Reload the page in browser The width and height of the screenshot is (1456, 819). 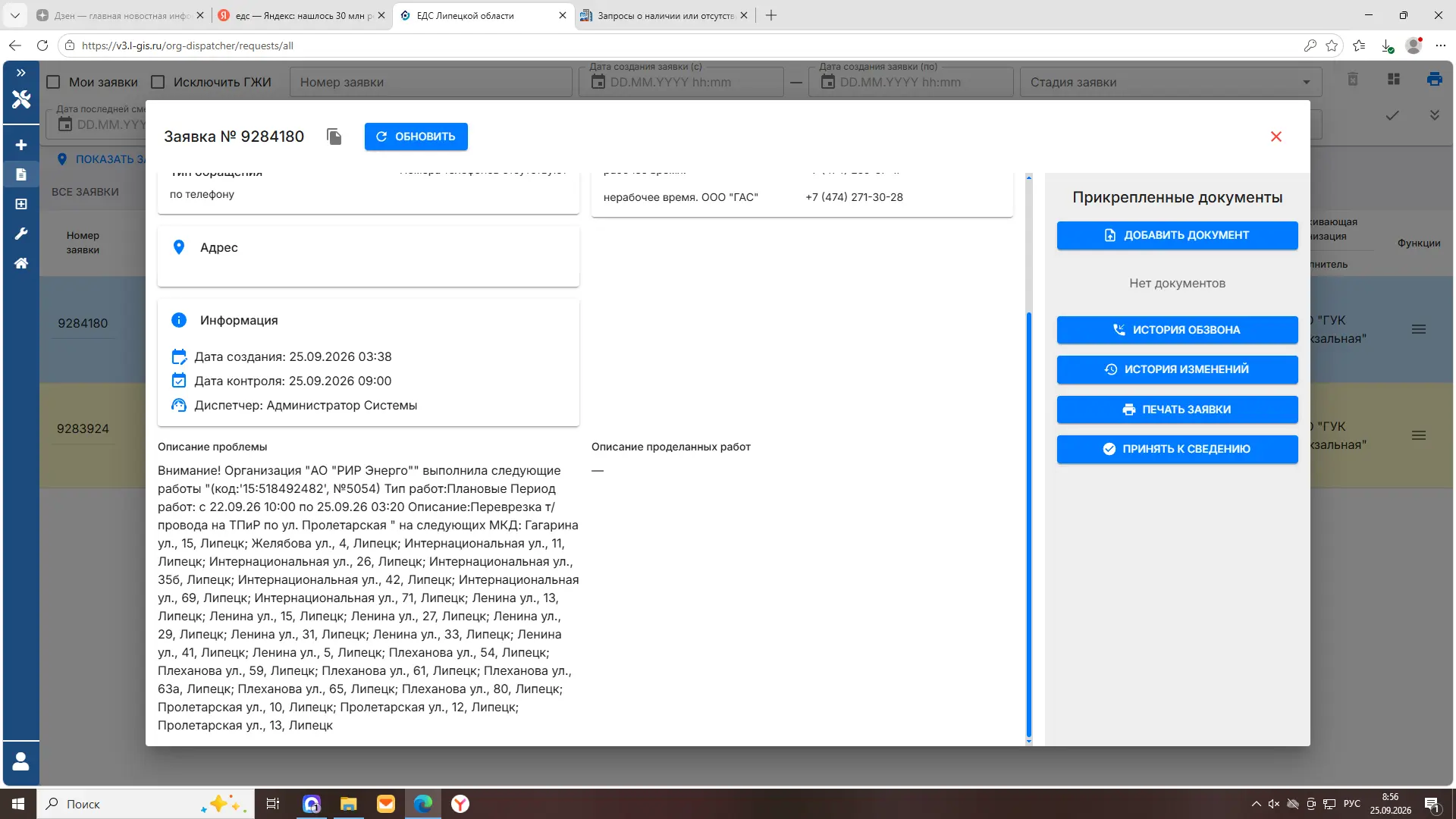pos(42,45)
